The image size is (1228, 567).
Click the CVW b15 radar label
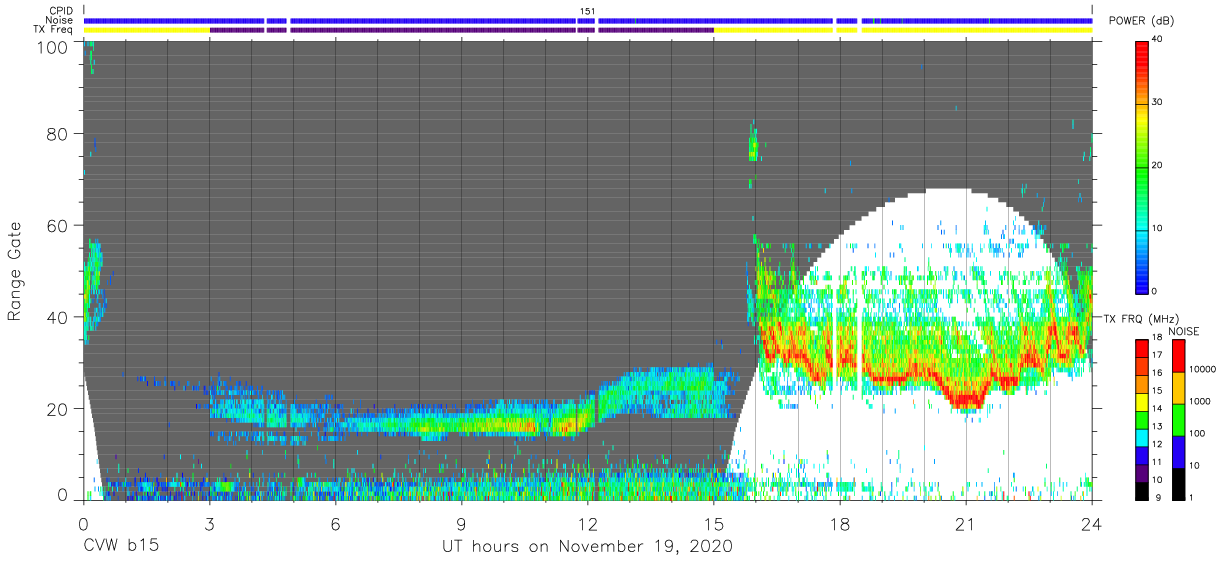click(120, 547)
